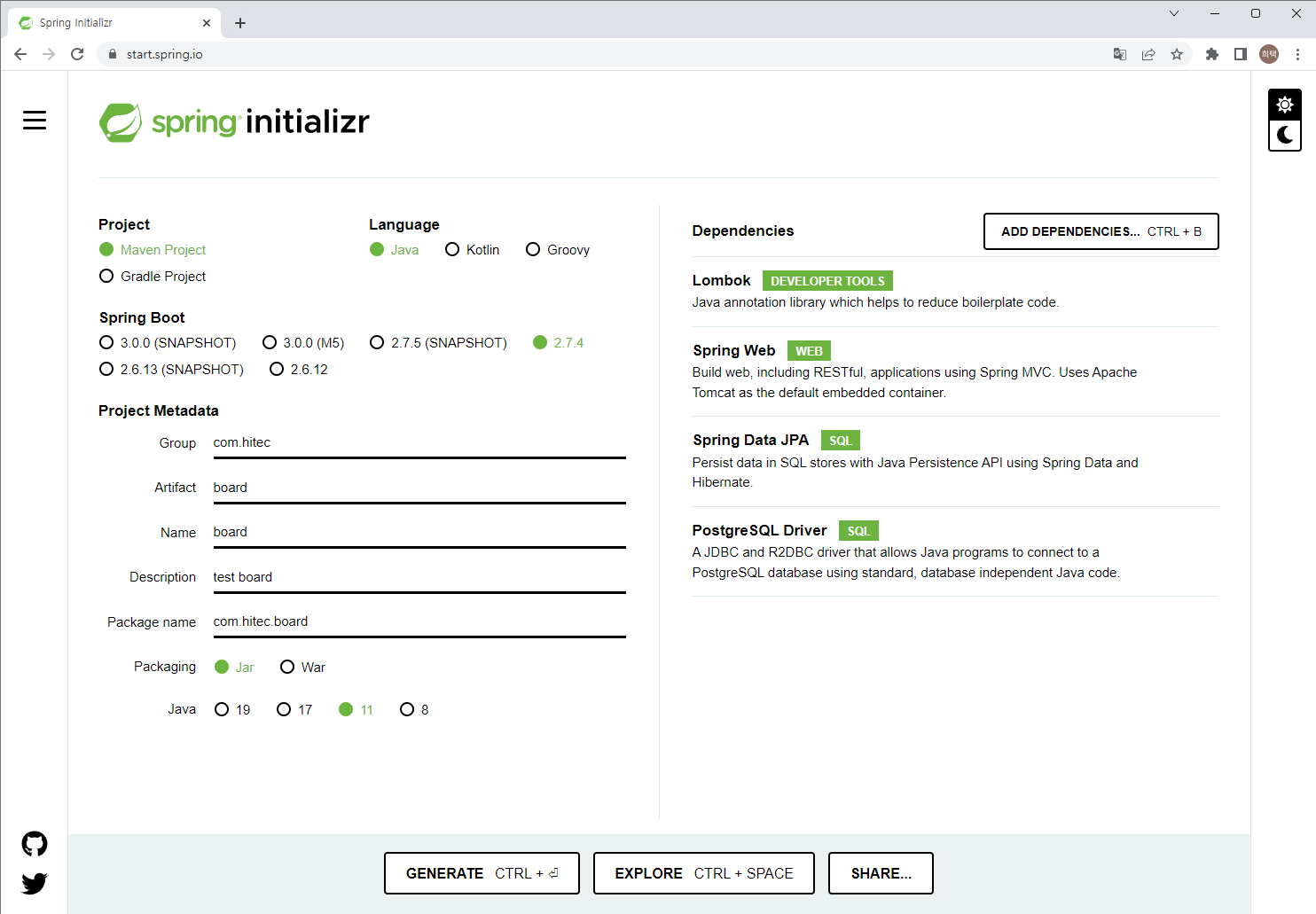Select Java version 8
Screen dimensions: 1316x914
pos(415,710)
